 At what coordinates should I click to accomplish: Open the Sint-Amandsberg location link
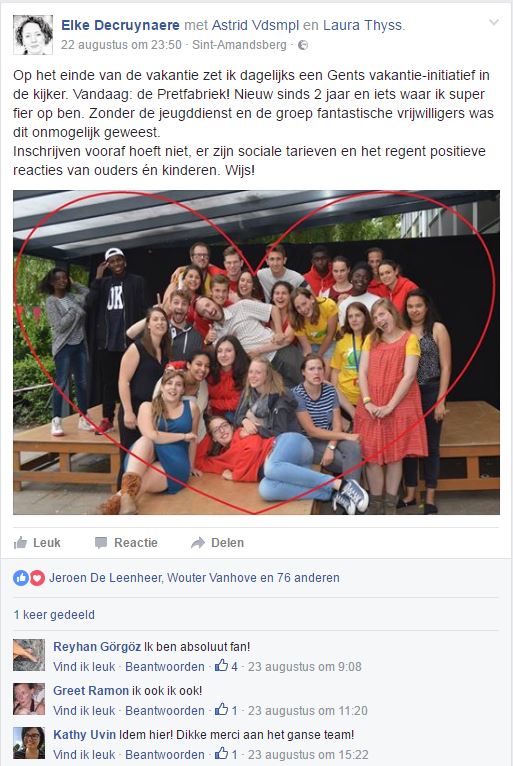239,45
